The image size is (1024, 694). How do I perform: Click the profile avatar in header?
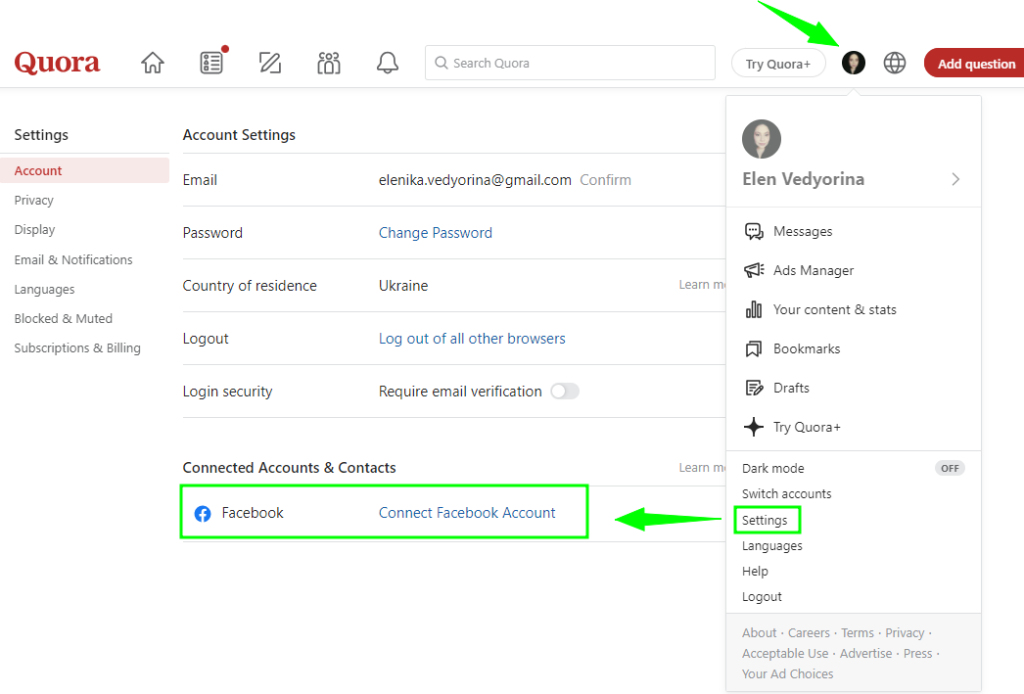pyautogui.click(x=853, y=63)
